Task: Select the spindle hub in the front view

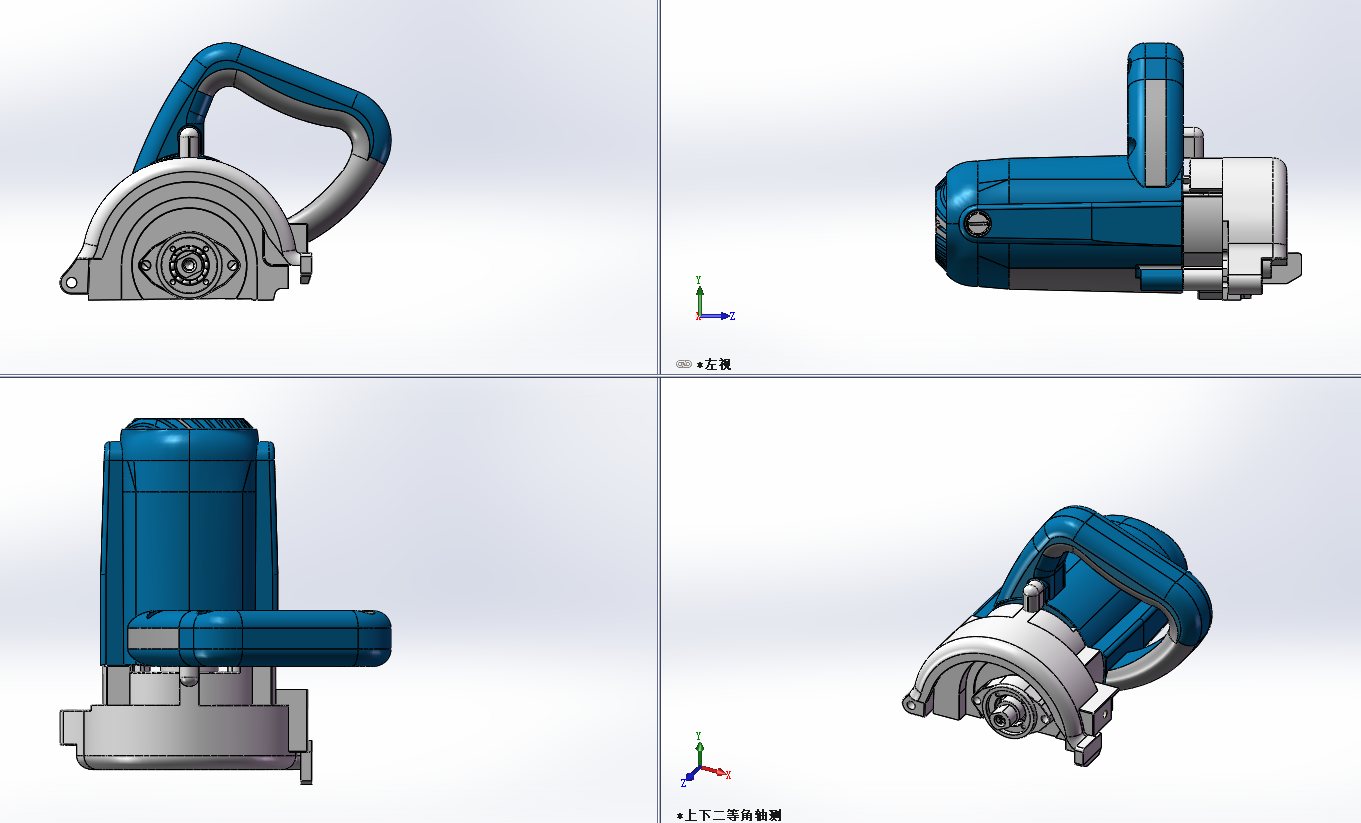Action: [x=188, y=265]
